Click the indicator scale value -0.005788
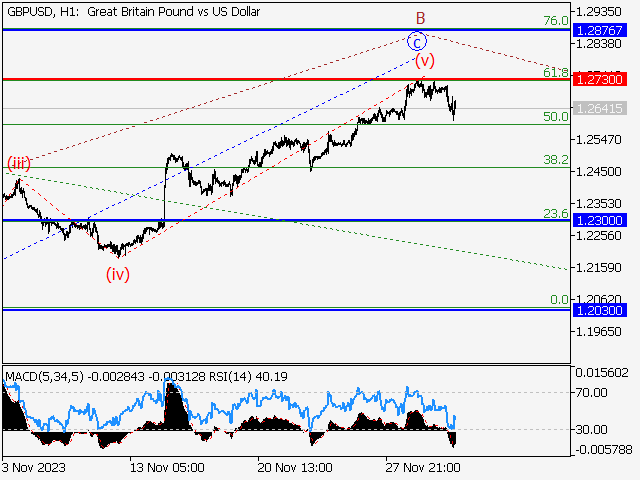This screenshot has width=640, height=480. click(x=604, y=450)
